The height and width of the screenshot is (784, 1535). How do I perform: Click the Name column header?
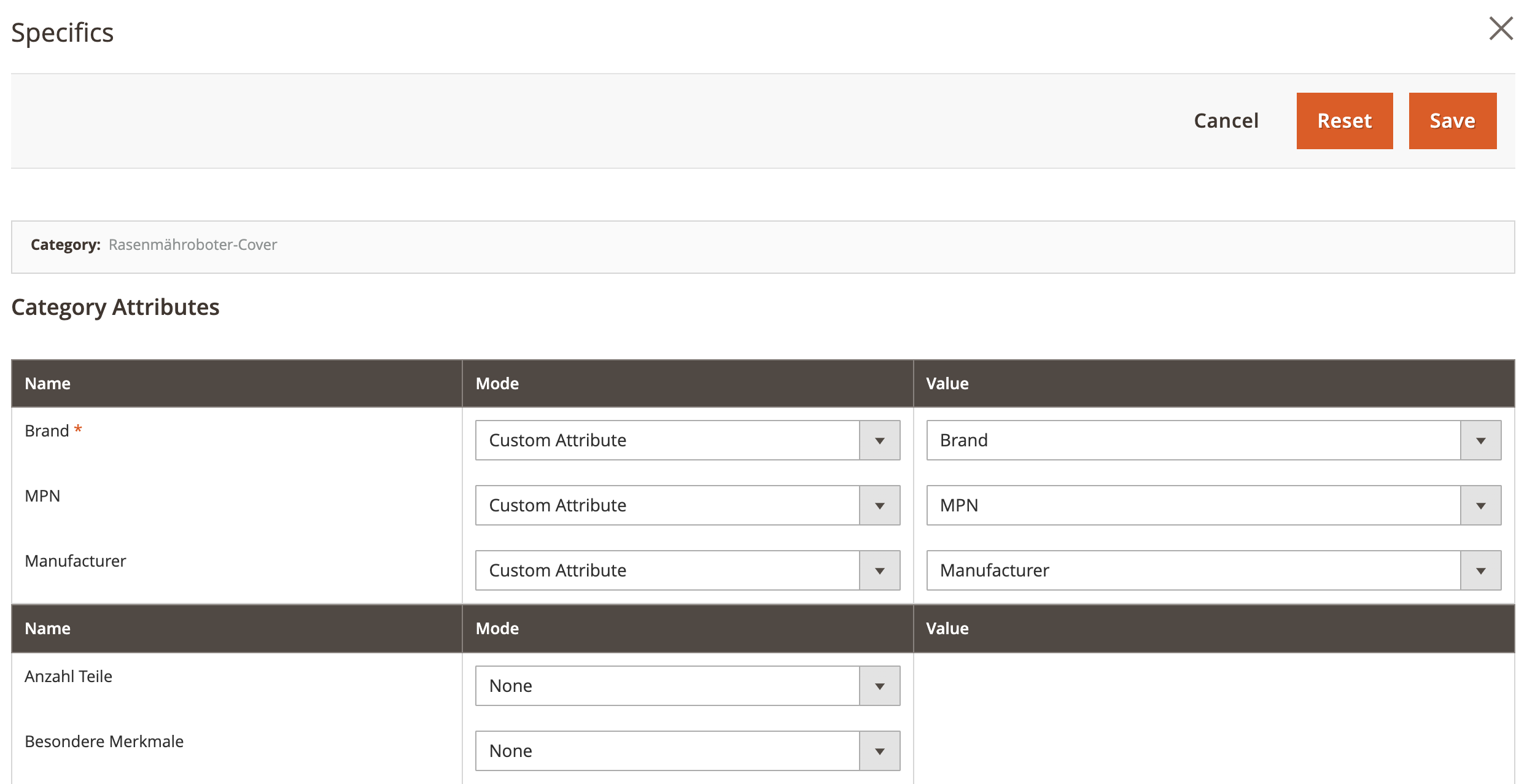(x=49, y=382)
